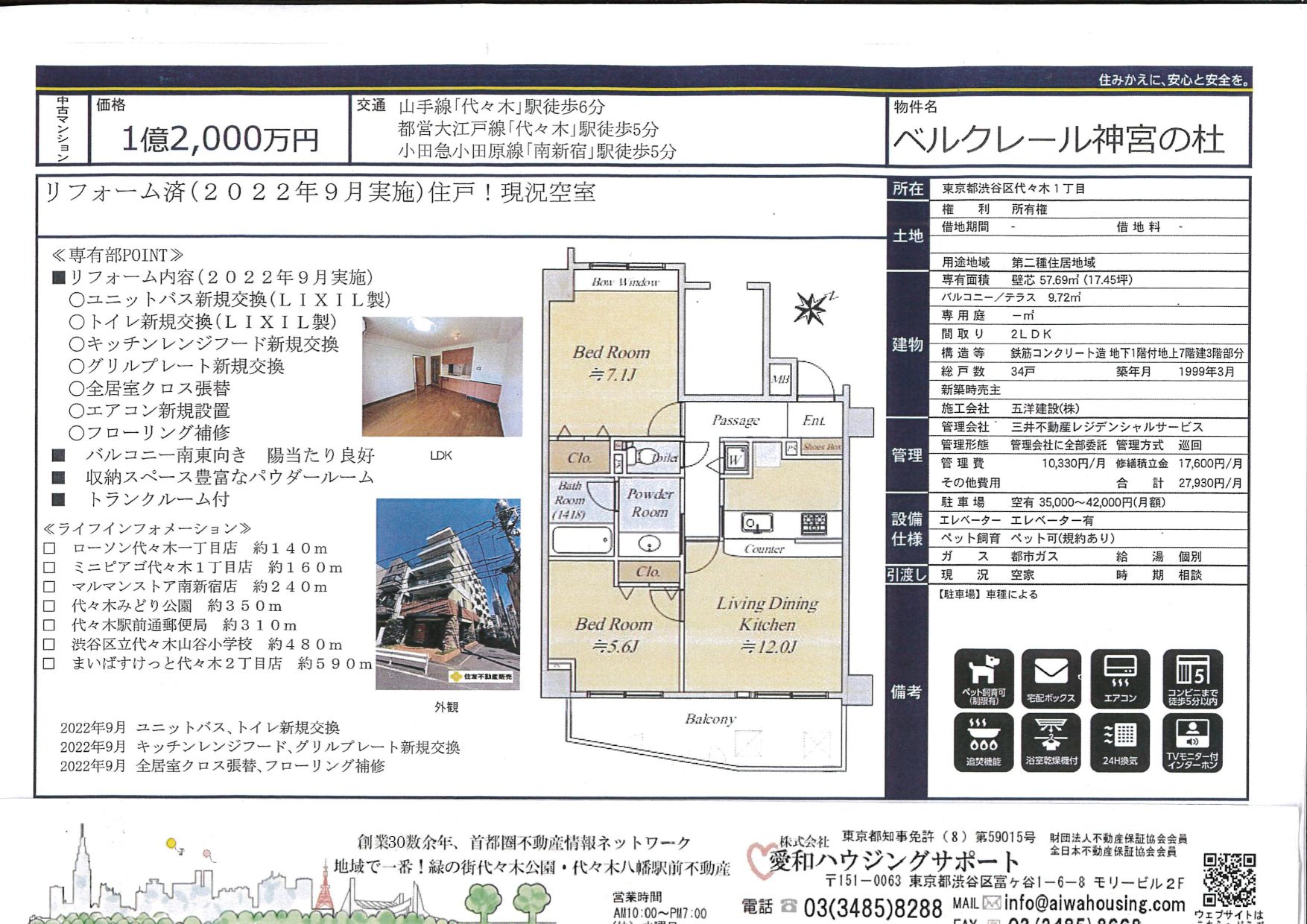Check the box for ローソン代々木一丁目店
The image size is (1307, 924).
pos(49,548)
